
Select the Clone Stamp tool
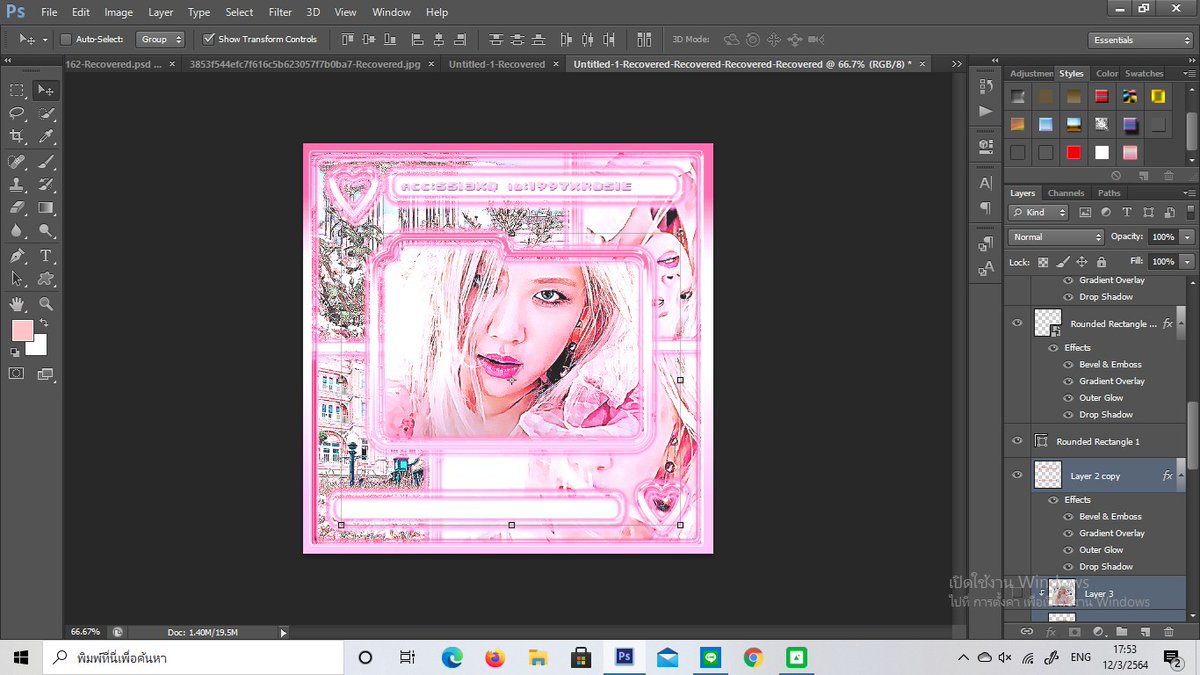(x=17, y=185)
